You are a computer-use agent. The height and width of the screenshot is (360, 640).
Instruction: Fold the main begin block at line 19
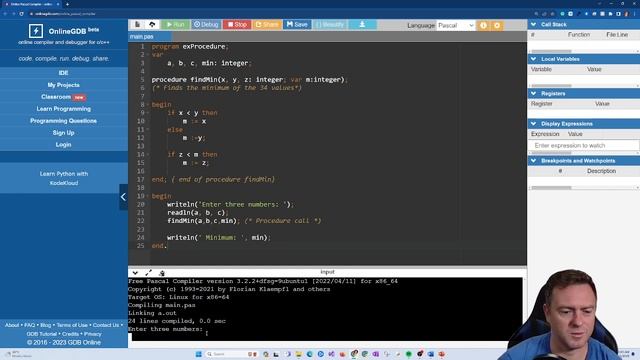(x=147, y=196)
